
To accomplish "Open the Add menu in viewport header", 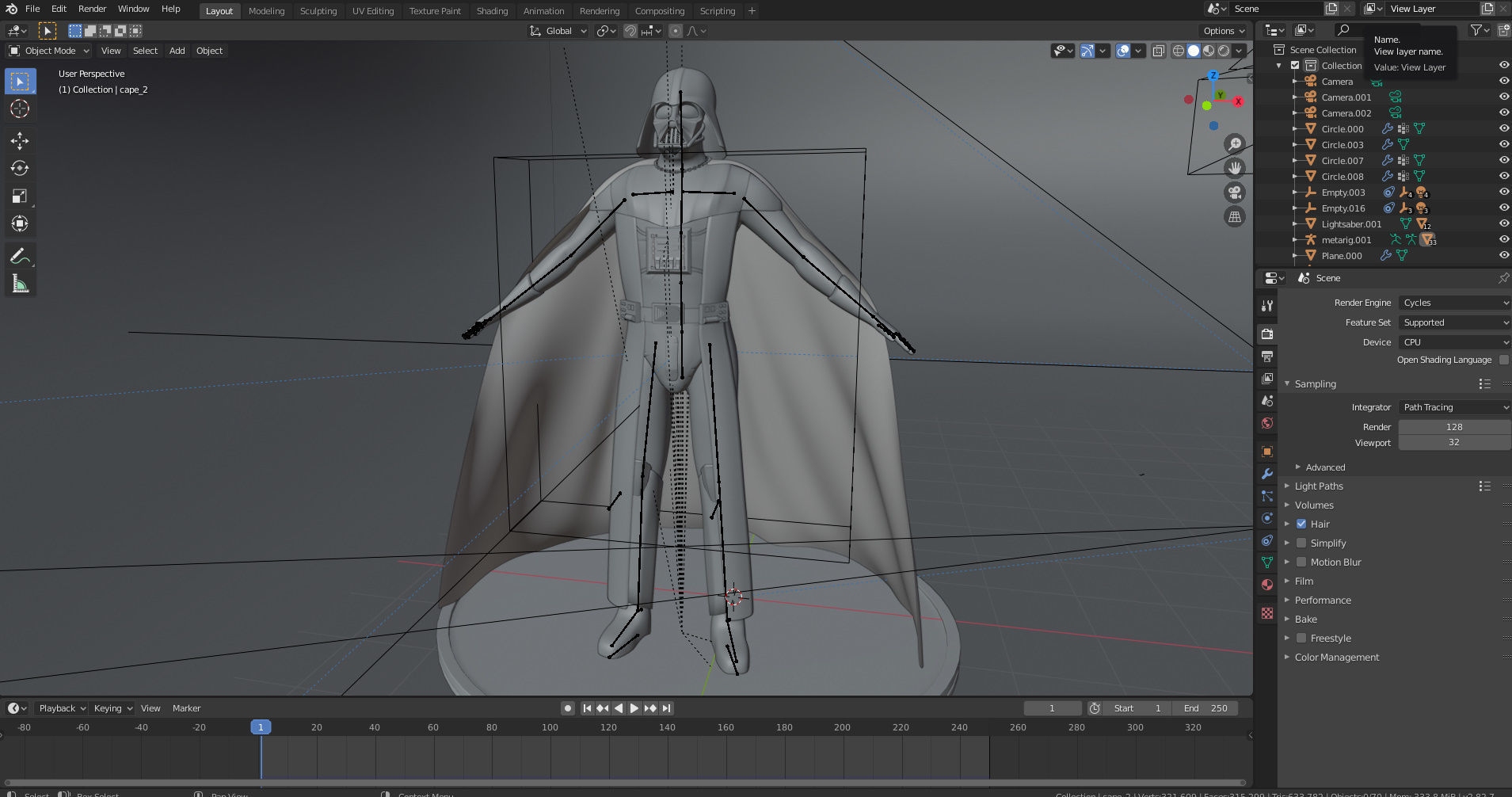I will 177,51.
